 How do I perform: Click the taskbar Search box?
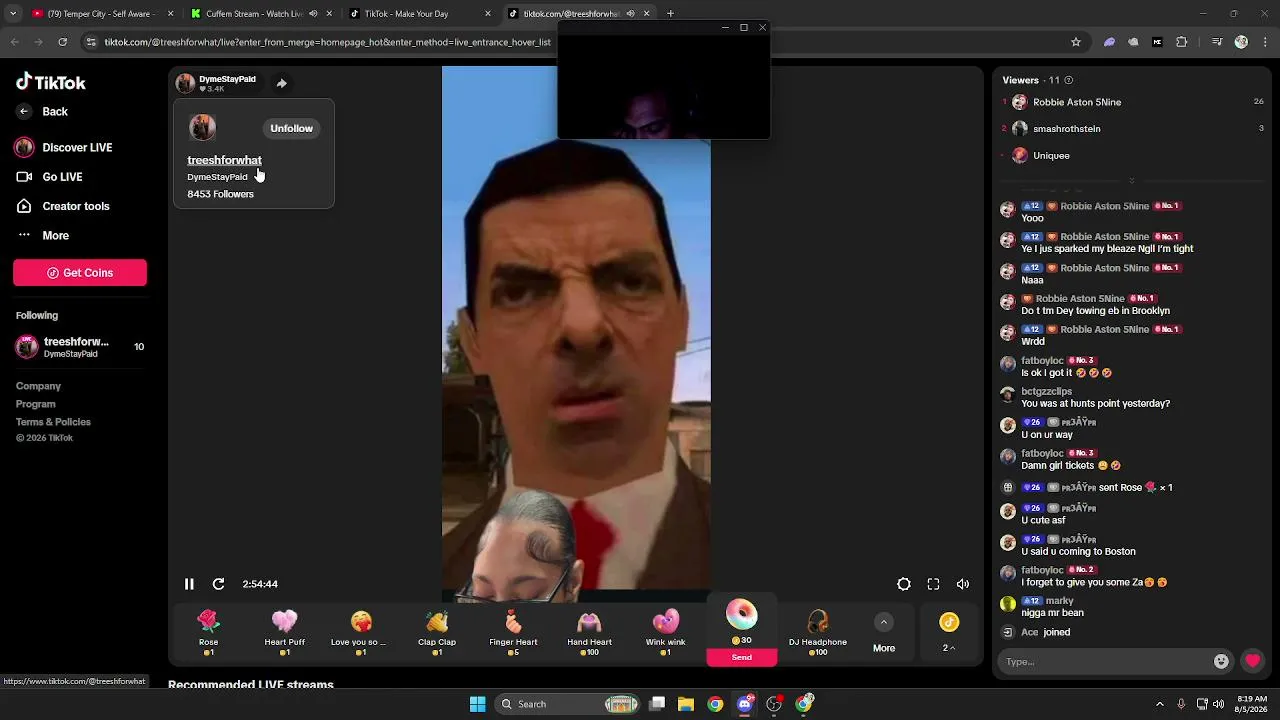click(x=567, y=704)
